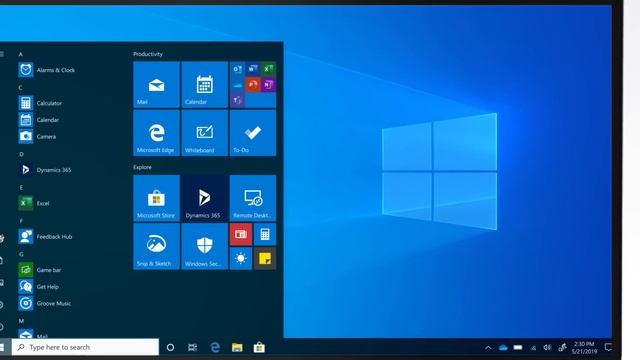
Task: Open the Calendar tile in Productivity group
Action: [x=204, y=84]
